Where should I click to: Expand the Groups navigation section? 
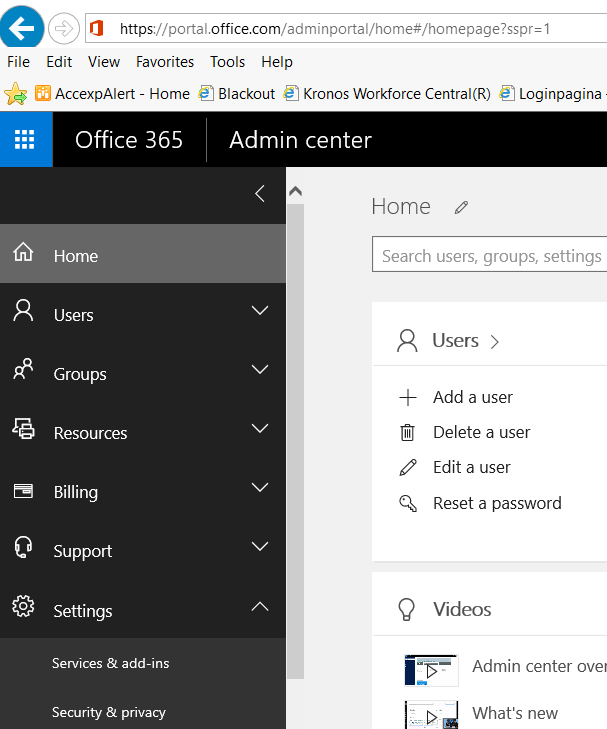pyautogui.click(x=260, y=371)
